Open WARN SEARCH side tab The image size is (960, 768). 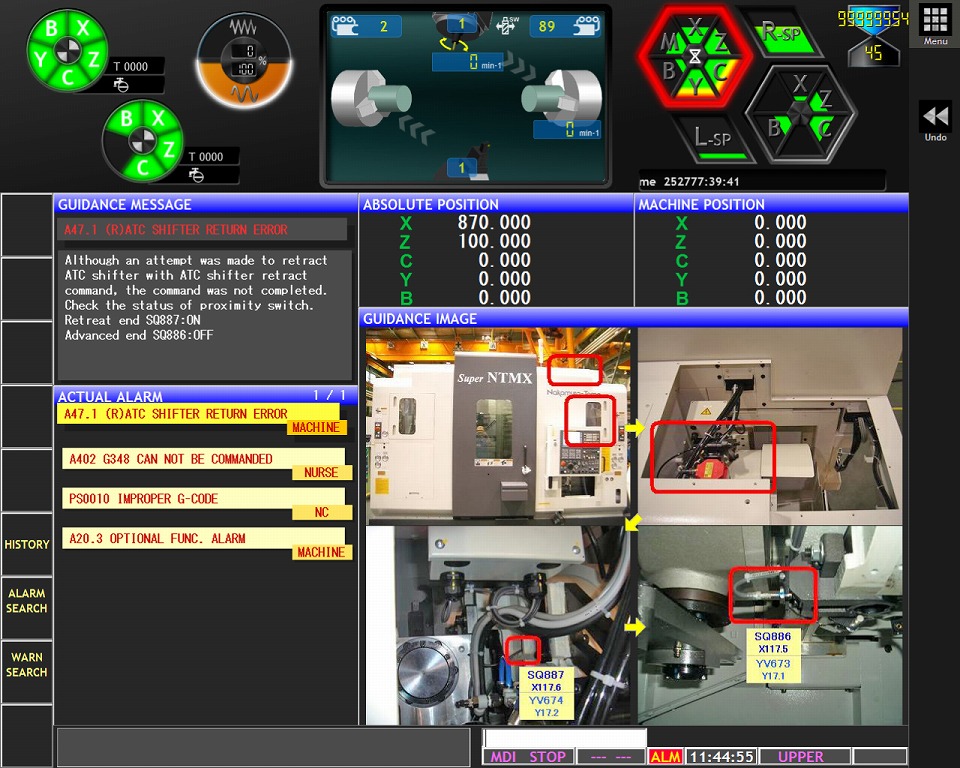27,665
